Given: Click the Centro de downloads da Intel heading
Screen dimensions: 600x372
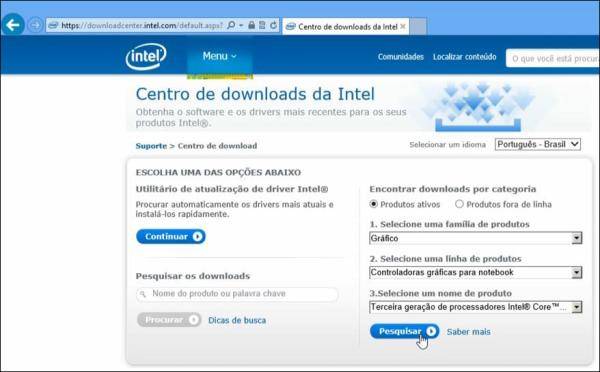Looking at the screenshot, I should click(x=255, y=94).
